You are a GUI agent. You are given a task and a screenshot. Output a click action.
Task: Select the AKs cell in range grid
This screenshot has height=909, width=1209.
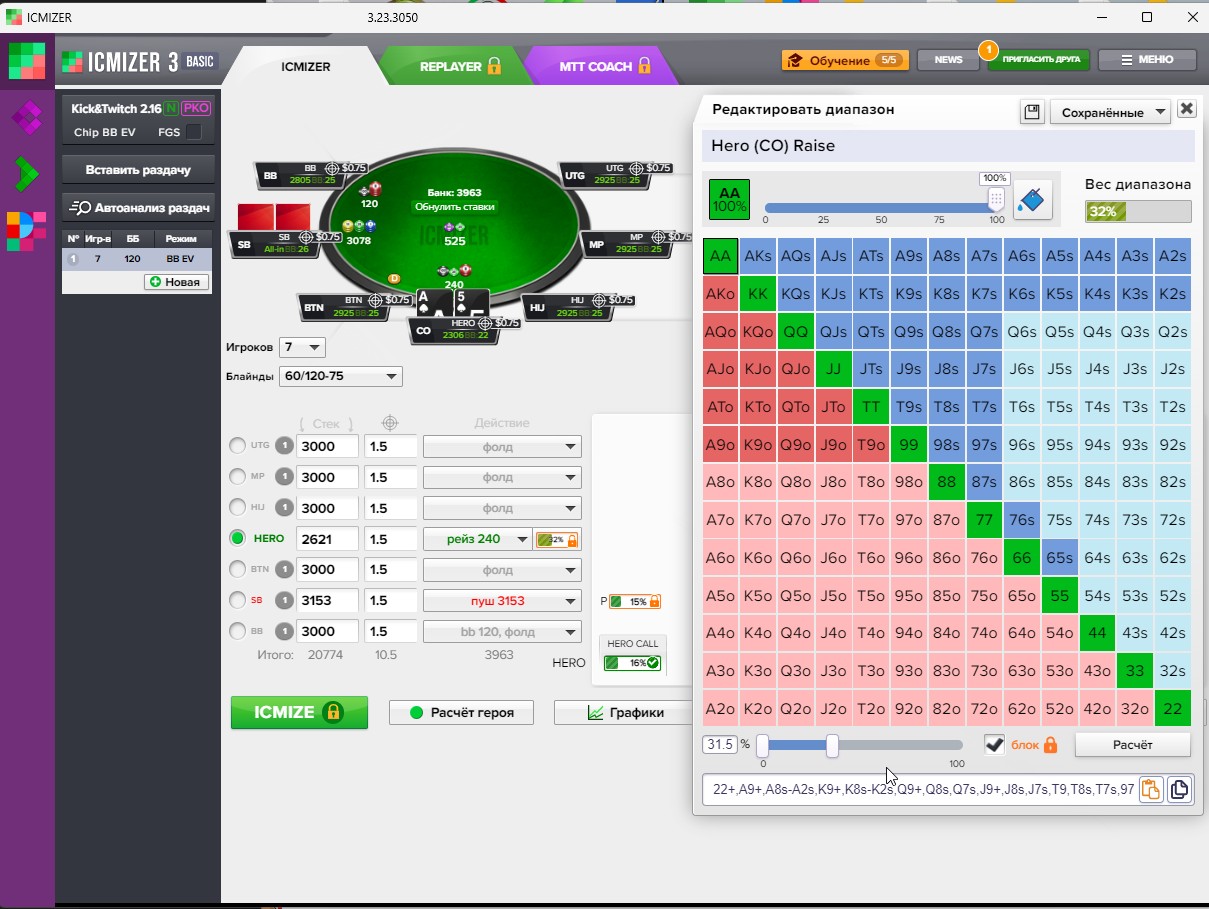click(x=758, y=256)
